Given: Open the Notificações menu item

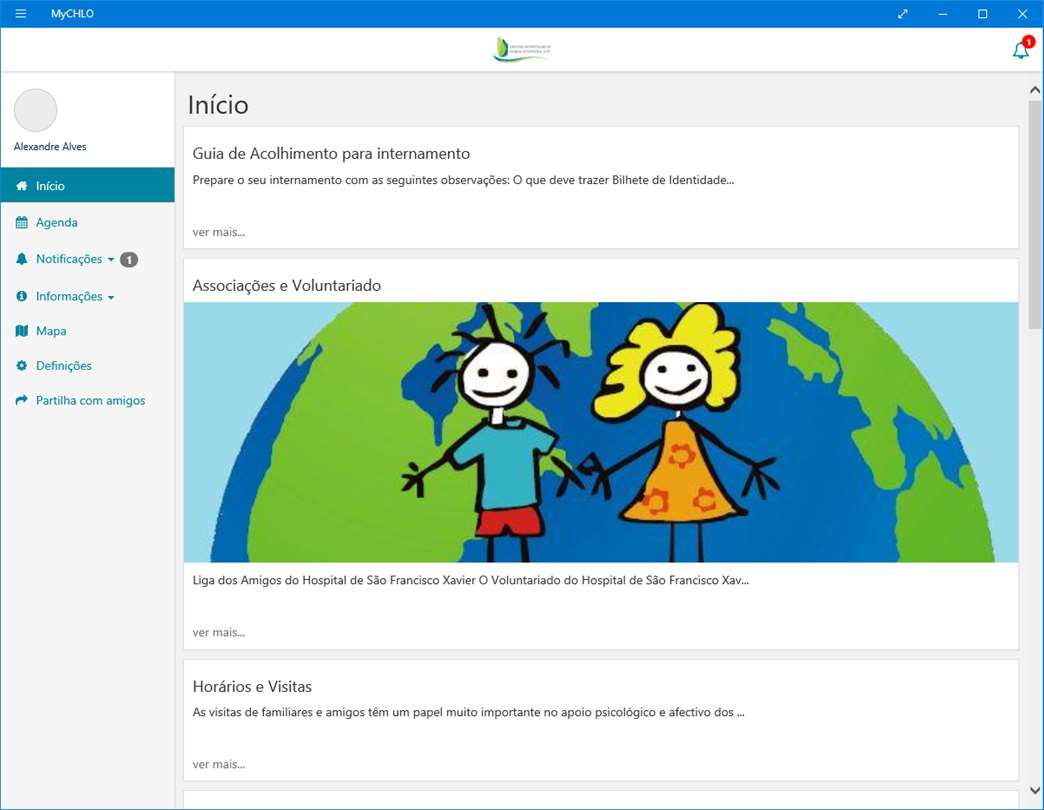Looking at the screenshot, I should (87, 259).
